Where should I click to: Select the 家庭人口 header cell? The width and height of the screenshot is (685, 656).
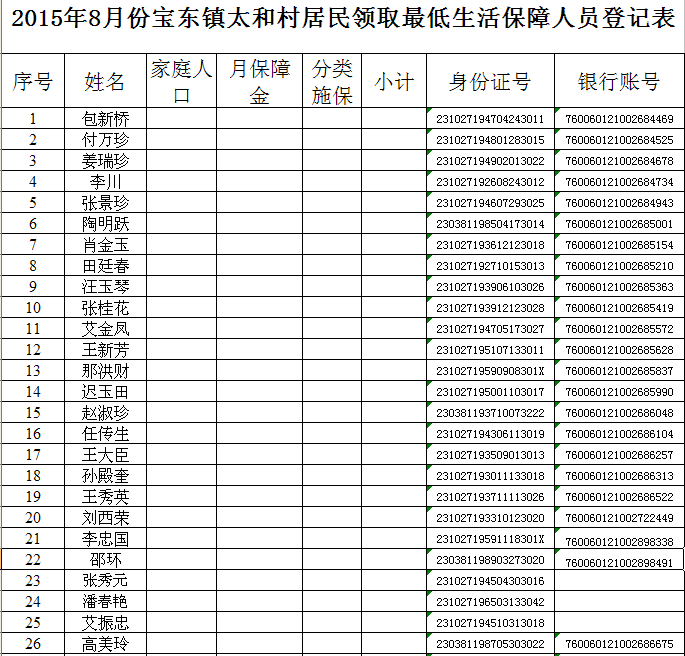(181, 81)
